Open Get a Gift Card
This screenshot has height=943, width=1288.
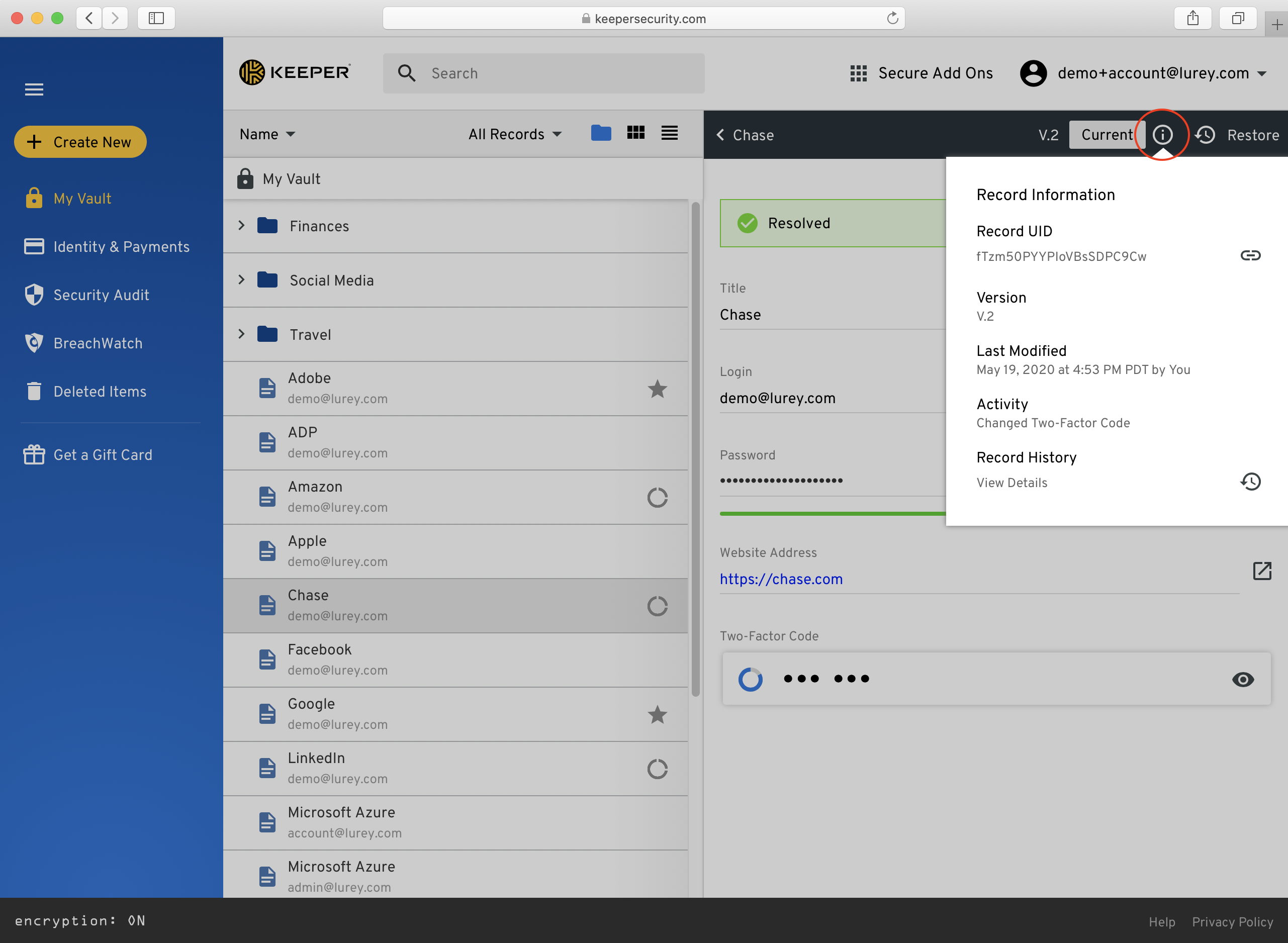(x=88, y=454)
